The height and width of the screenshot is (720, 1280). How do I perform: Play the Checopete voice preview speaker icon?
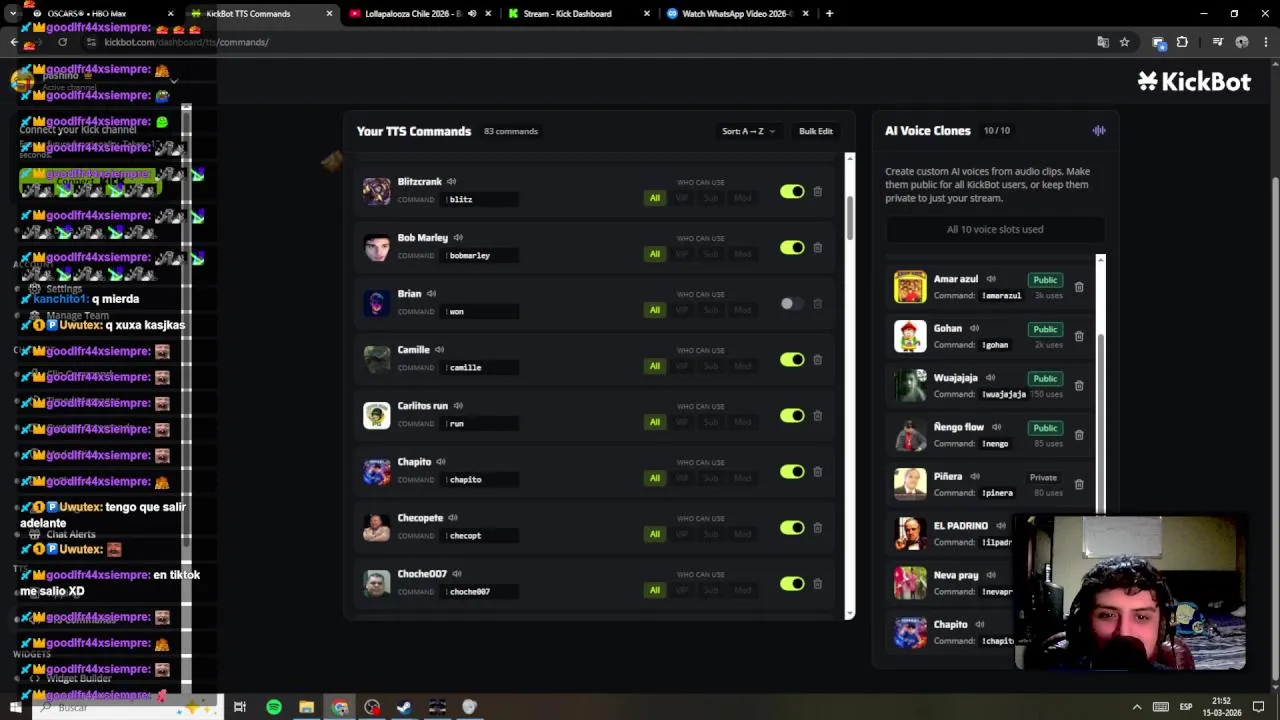click(453, 518)
